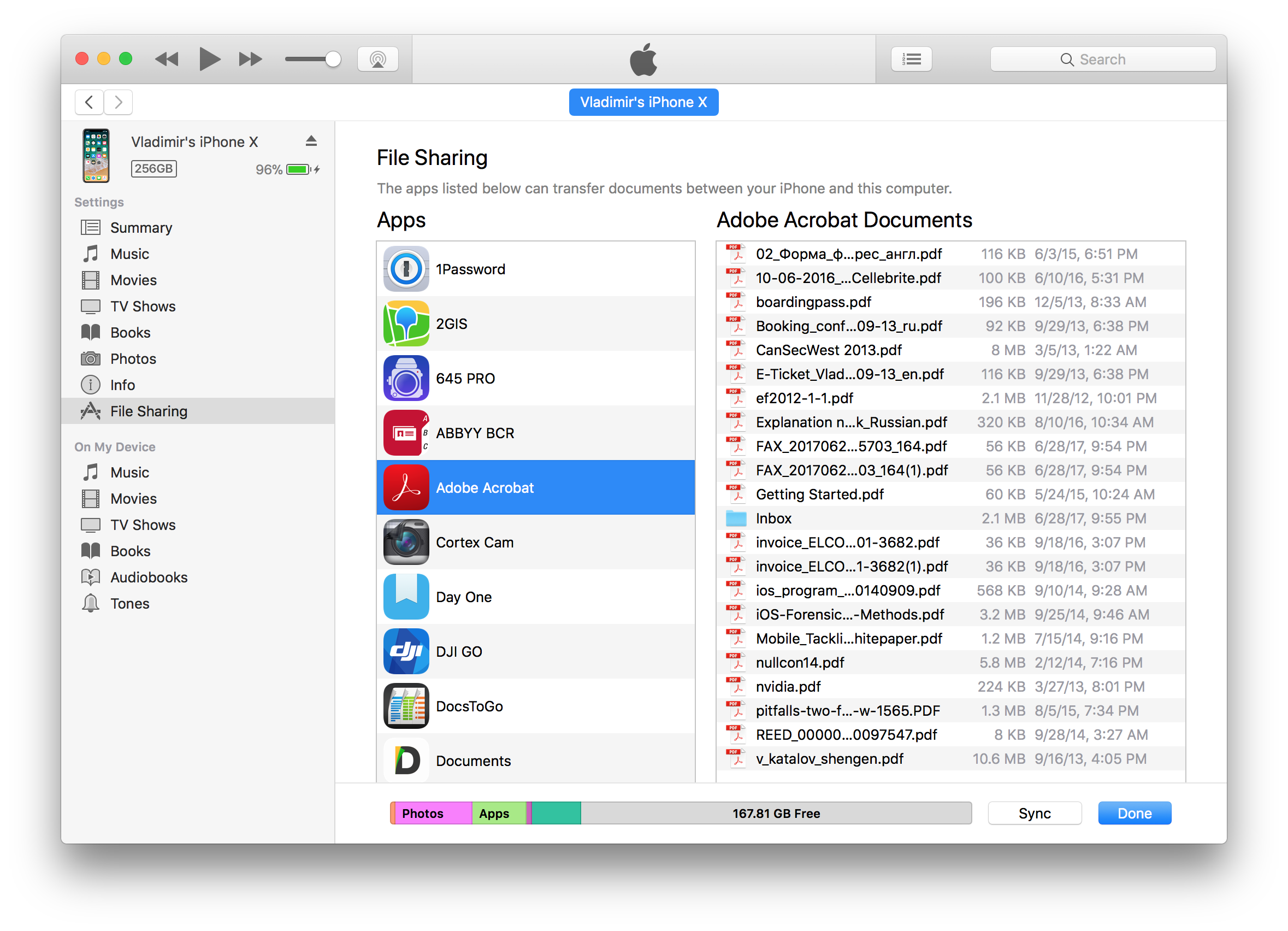Click the Apps storage segment
Image resolution: width=1288 pixels, height=931 pixels.
(x=499, y=813)
